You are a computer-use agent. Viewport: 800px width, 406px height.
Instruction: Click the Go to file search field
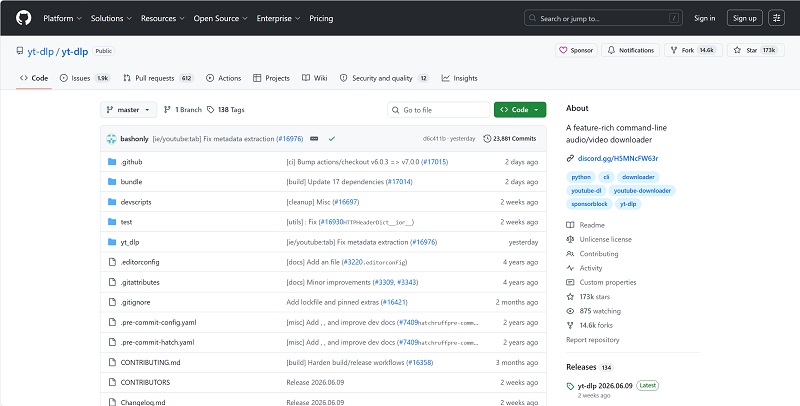(x=438, y=110)
